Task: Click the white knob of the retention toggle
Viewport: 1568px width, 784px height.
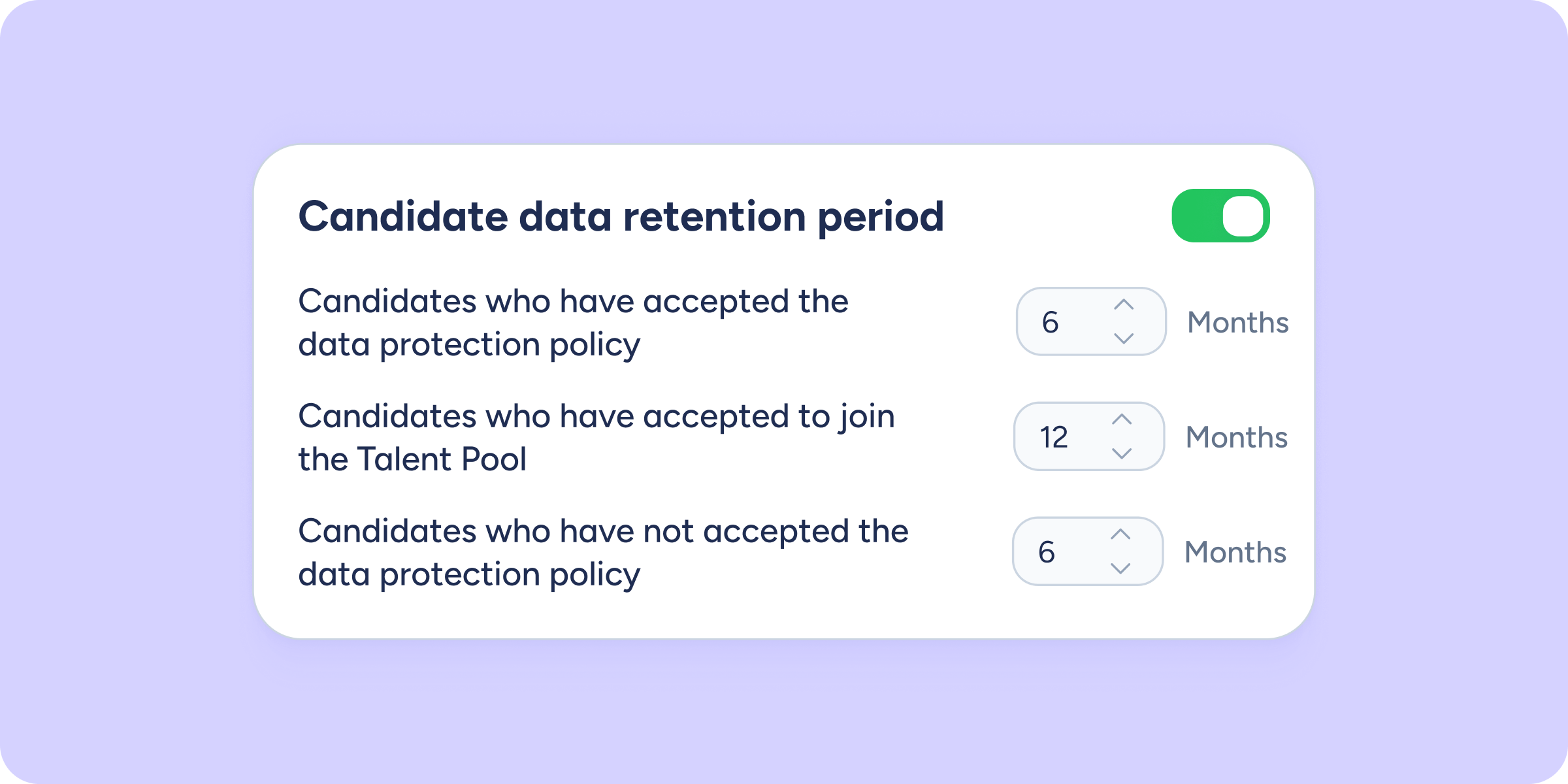Action: point(1243,216)
